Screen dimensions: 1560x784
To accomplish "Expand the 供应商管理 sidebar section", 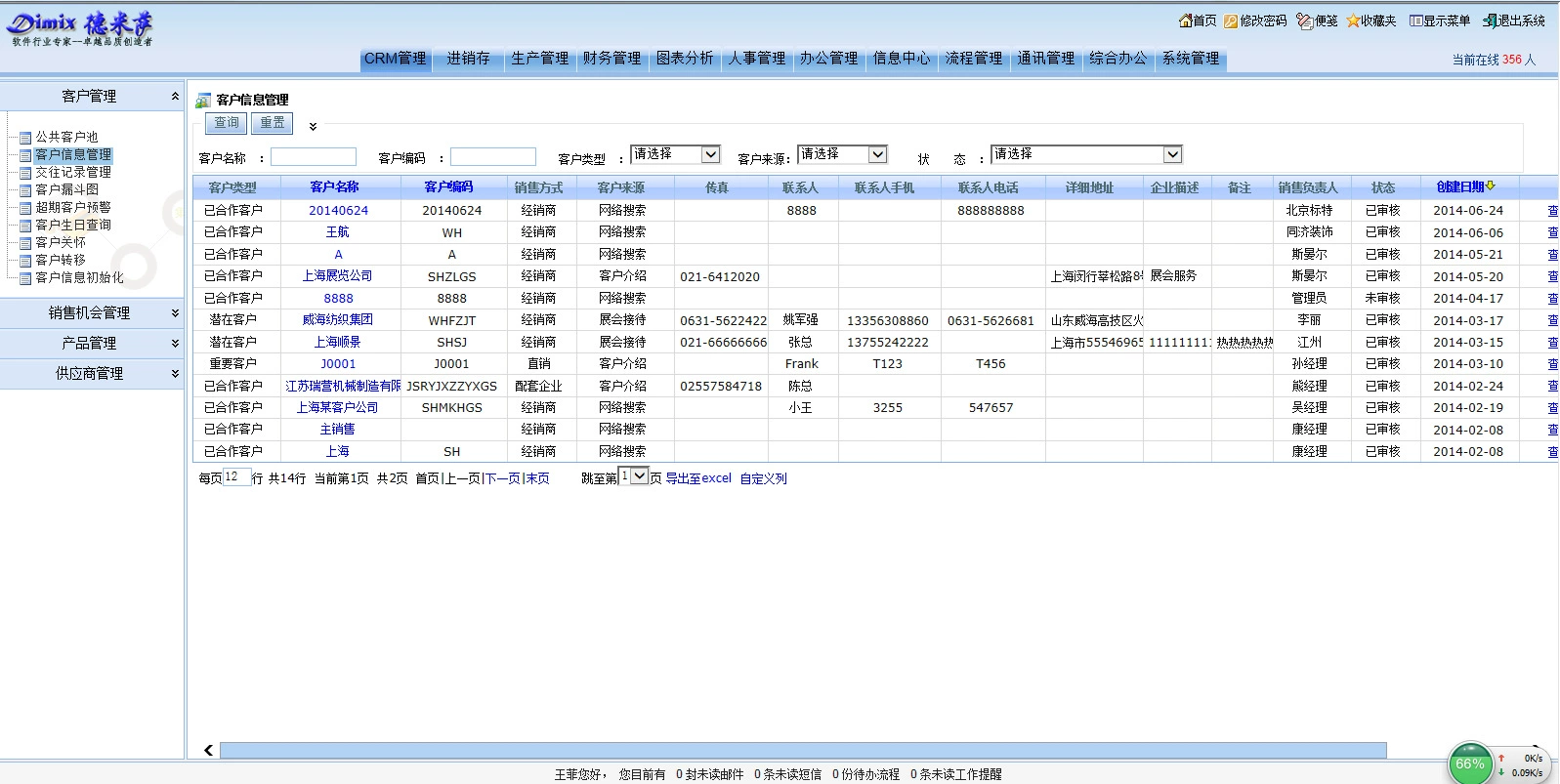I will click(x=92, y=373).
